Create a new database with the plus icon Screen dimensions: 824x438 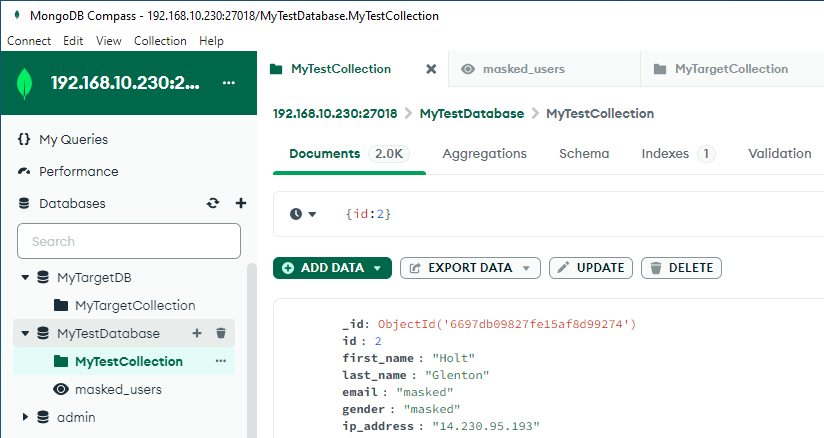click(241, 203)
